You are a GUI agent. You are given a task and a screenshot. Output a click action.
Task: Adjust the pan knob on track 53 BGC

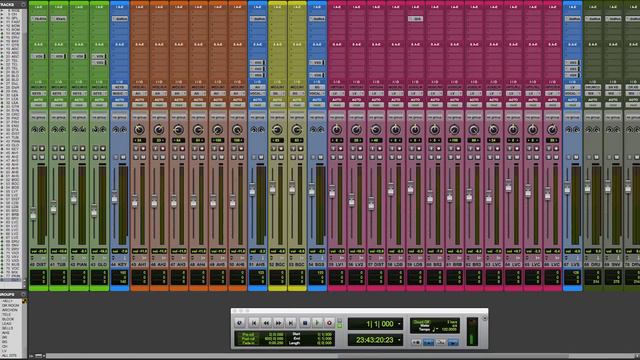pos(297,130)
